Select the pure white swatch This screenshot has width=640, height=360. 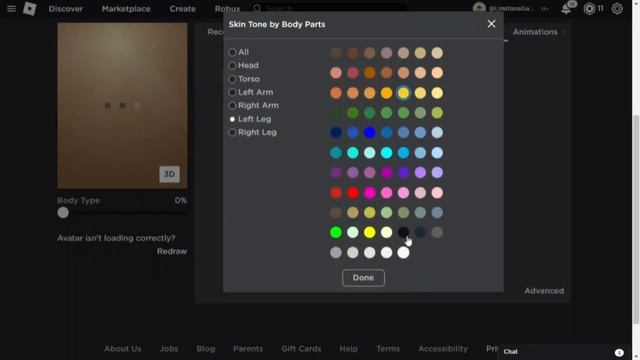pyautogui.click(x=403, y=253)
